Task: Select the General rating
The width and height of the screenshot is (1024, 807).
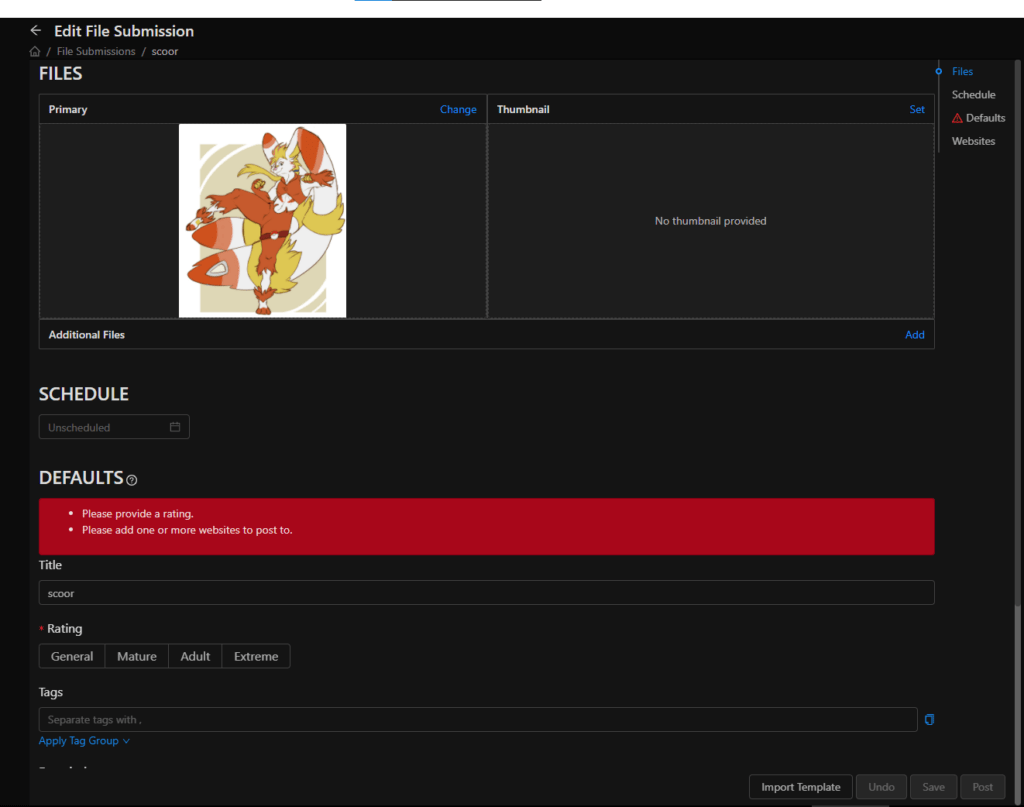Action: click(72, 656)
